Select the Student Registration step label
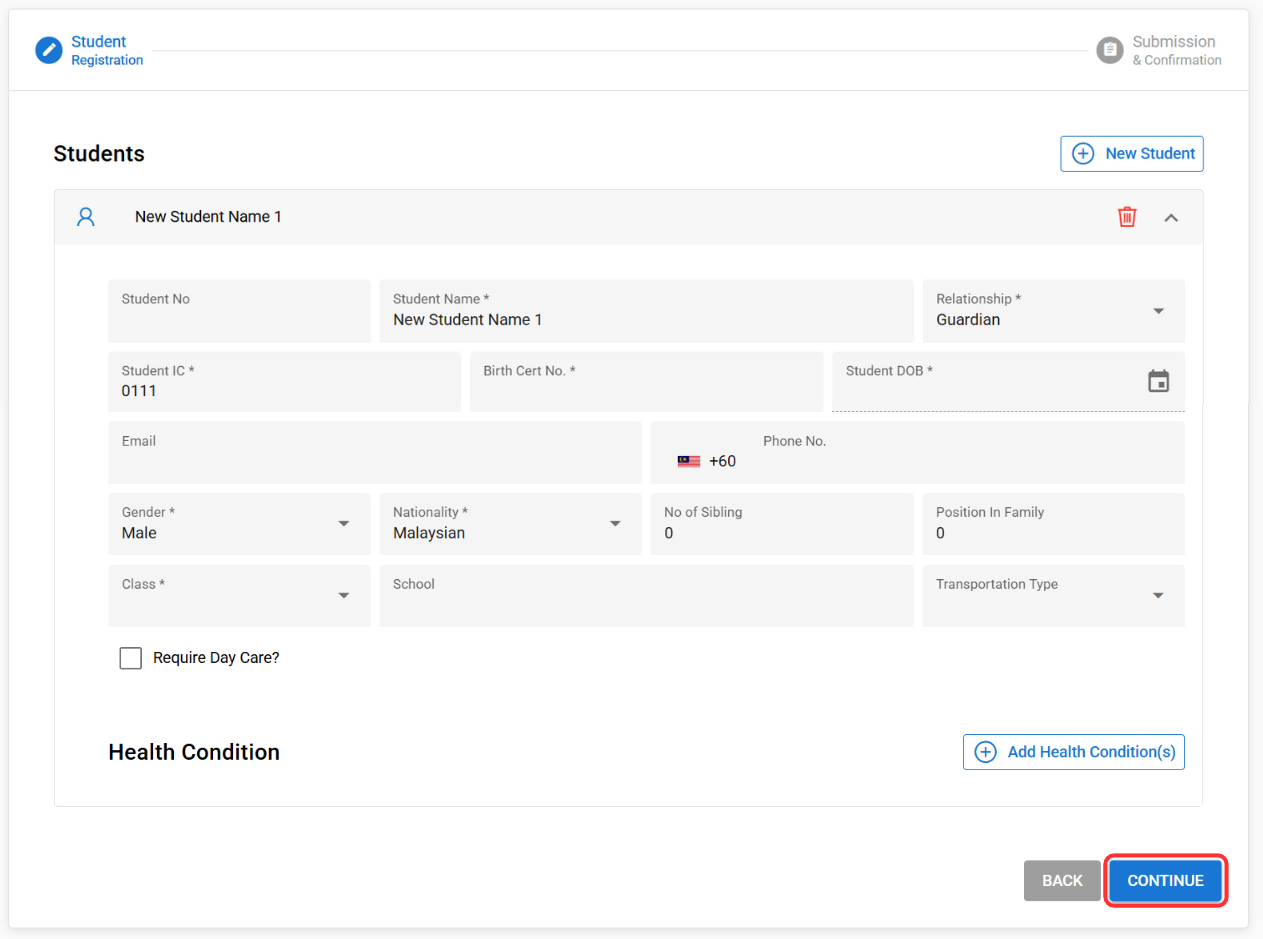The height and width of the screenshot is (939, 1263). click(106, 50)
